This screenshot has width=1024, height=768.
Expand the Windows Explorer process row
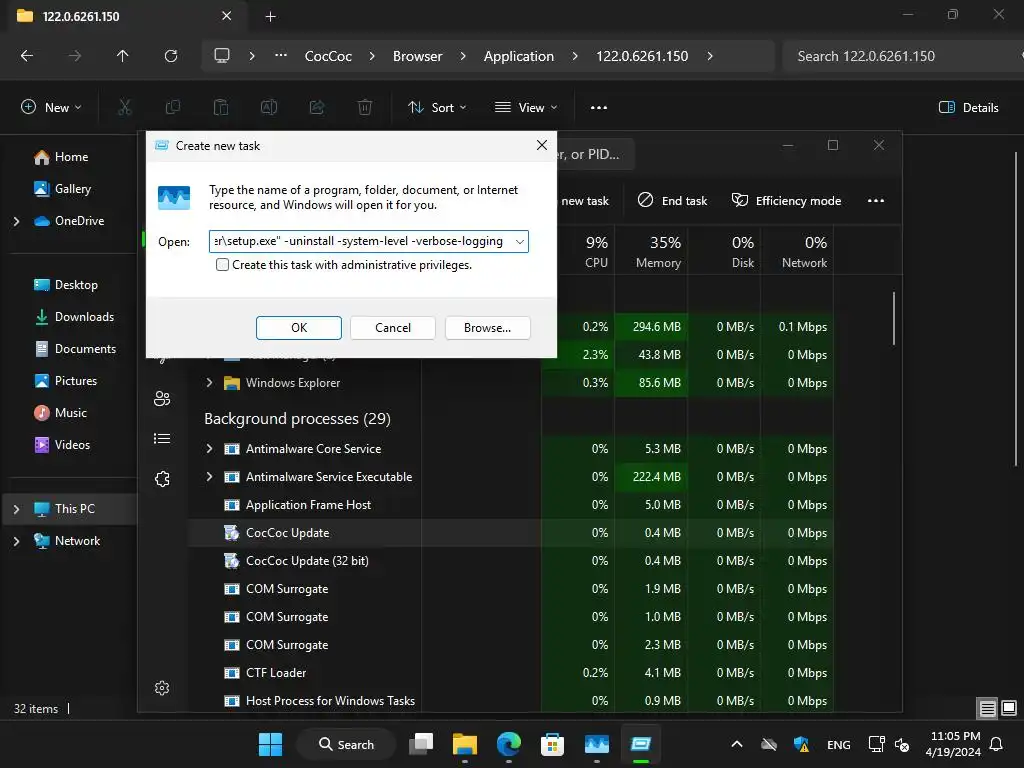click(x=209, y=383)
